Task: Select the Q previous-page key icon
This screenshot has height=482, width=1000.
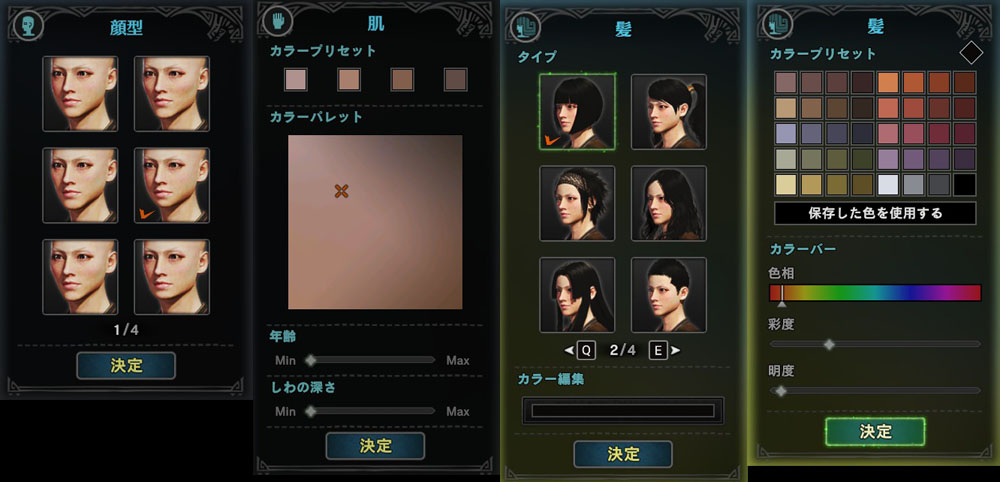Action: point(586,350)
